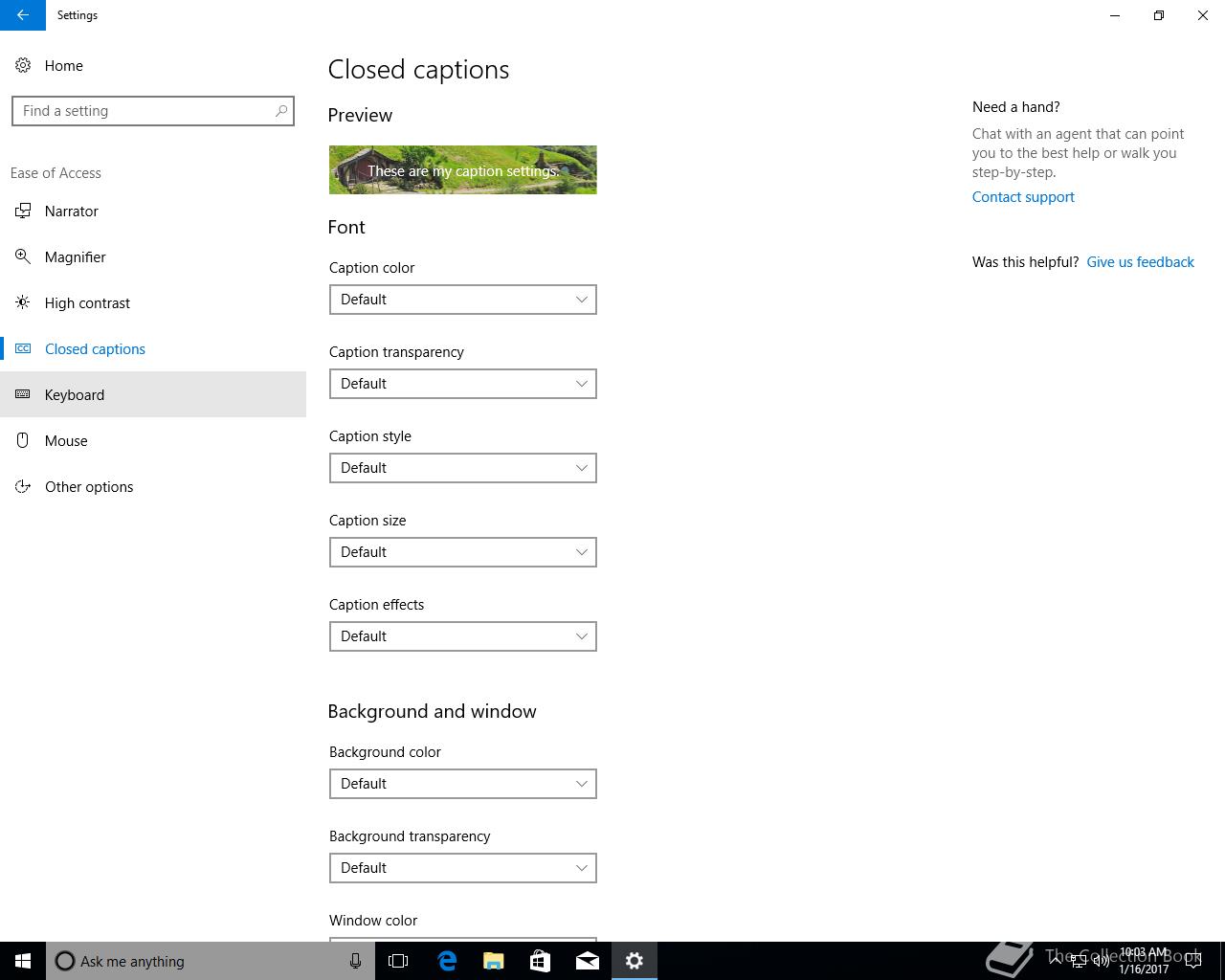Viewport: 1225px width, 980px height.
Task: Click the caption preview image
Action: click(x=463, y=169)
